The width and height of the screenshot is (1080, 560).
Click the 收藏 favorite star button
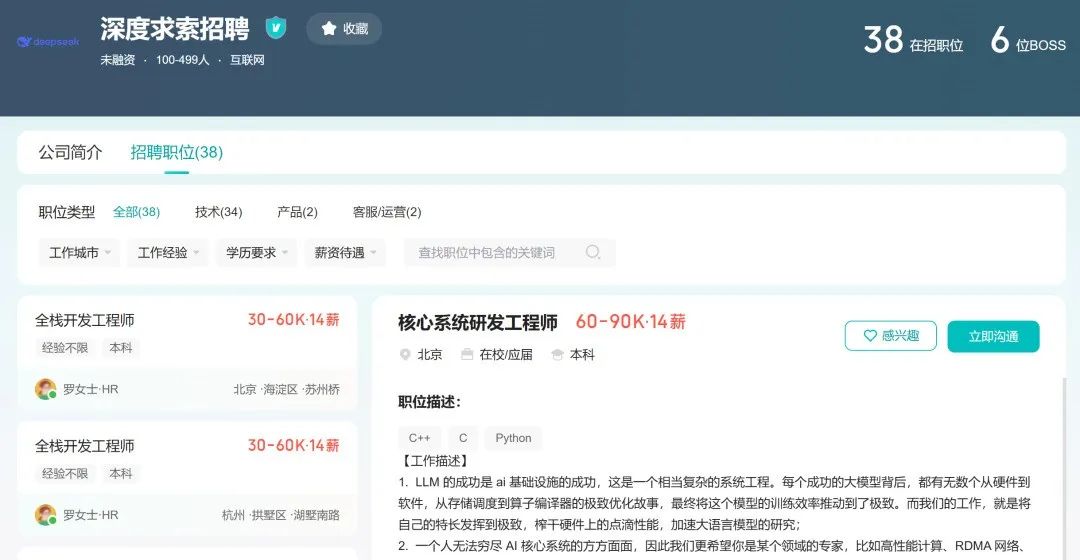344,29
